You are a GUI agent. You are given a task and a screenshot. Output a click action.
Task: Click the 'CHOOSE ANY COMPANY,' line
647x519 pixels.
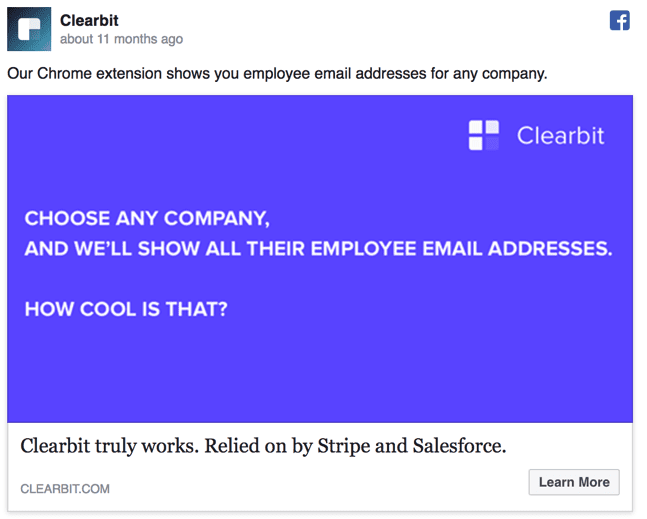click(147, 218)
